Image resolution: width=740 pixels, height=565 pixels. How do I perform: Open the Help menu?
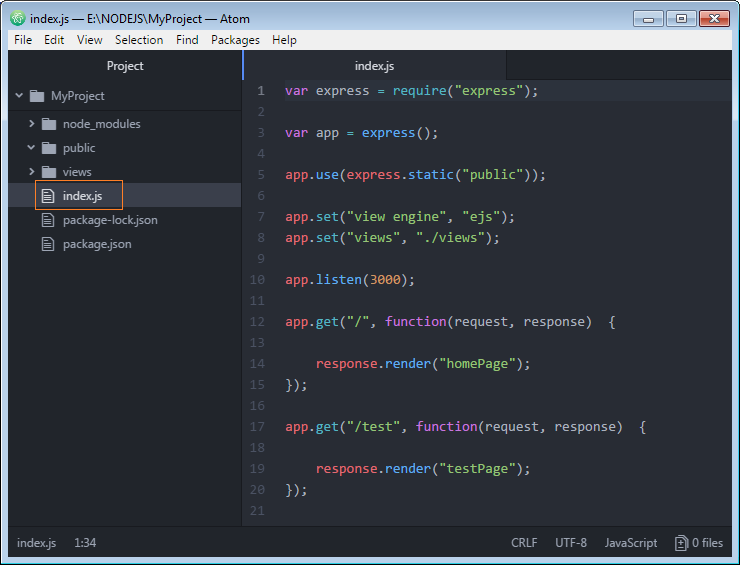pyautogui.click(x=284, y=40)
